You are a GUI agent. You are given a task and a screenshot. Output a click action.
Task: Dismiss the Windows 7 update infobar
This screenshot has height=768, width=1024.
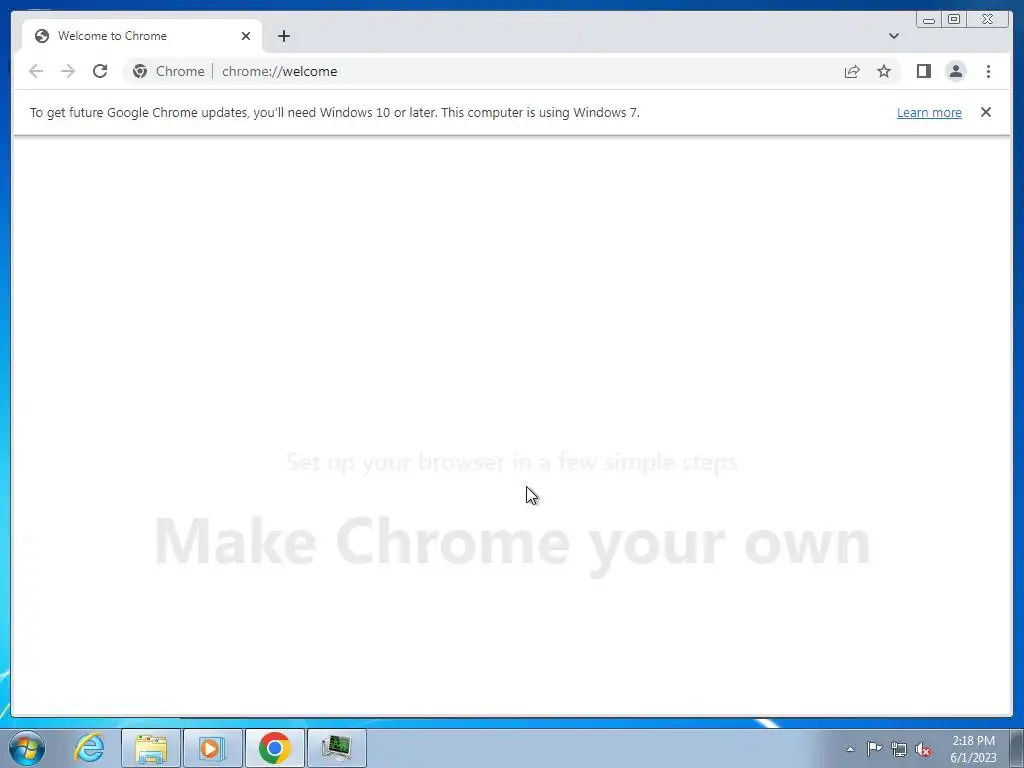(x=985, y=112)
